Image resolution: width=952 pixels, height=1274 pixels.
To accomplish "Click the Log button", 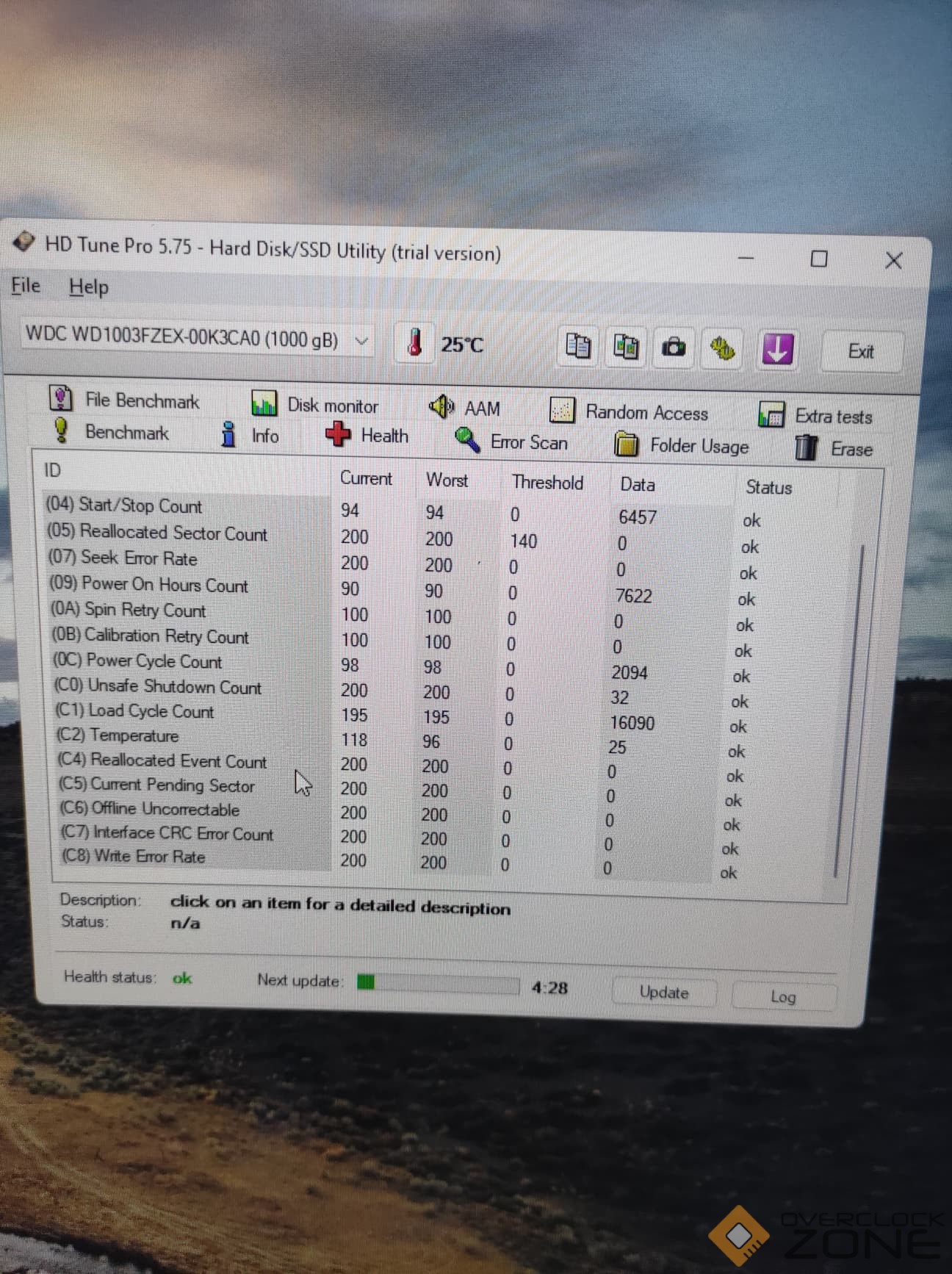I will (x=783, y=997).
